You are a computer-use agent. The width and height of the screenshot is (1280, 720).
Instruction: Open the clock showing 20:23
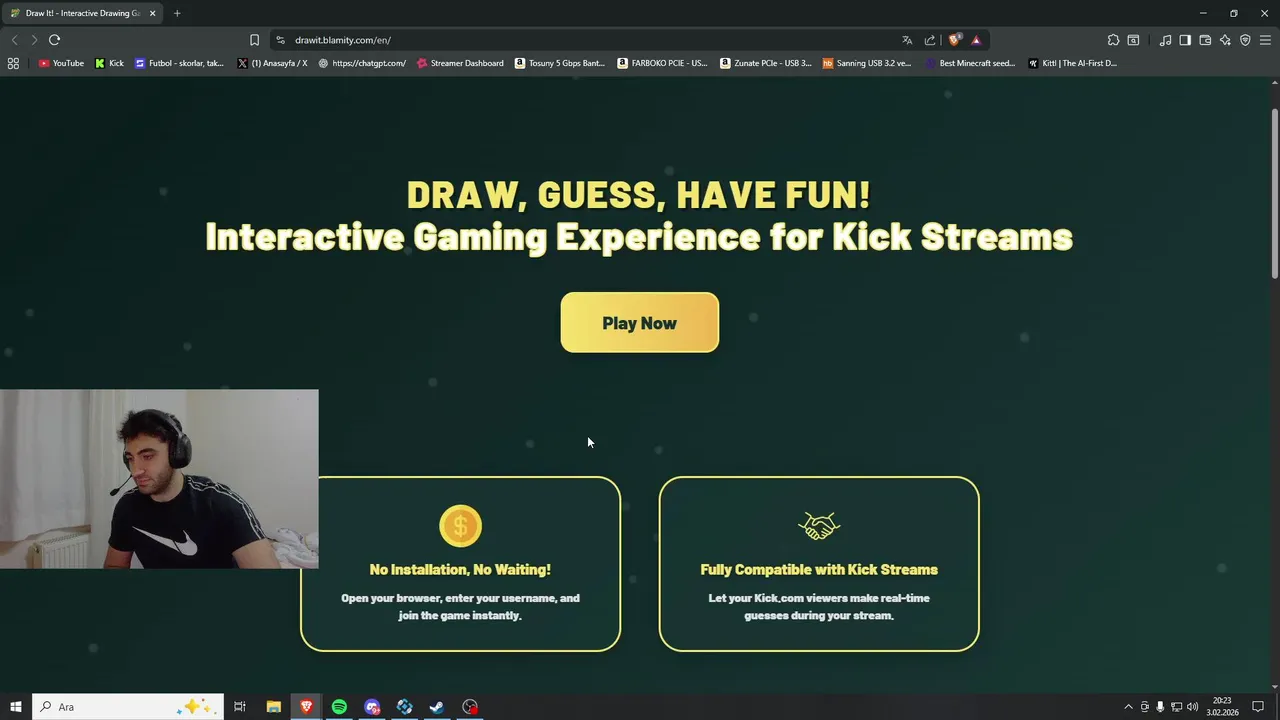coord(1222,707)
